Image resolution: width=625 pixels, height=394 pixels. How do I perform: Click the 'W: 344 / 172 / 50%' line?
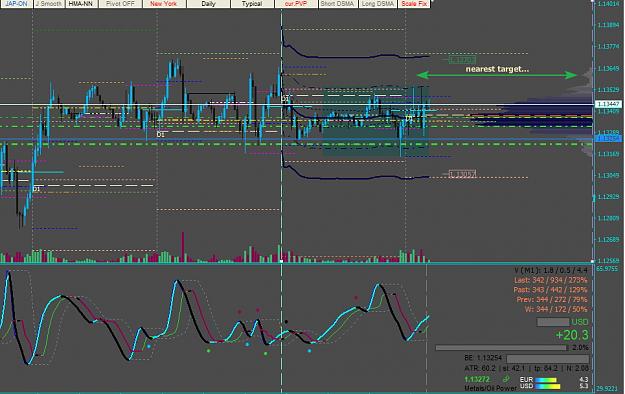(556, 309)
